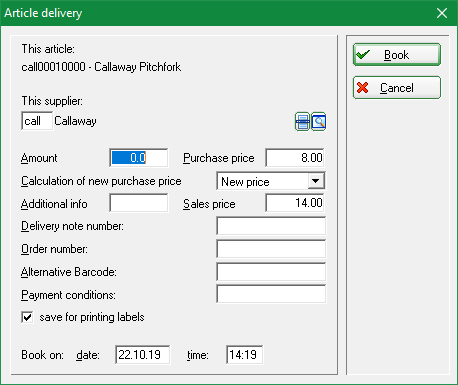Focus the Amount input field
Image resolution: width=458 pixels, height=385 pixels.
(x=139, y=158)
